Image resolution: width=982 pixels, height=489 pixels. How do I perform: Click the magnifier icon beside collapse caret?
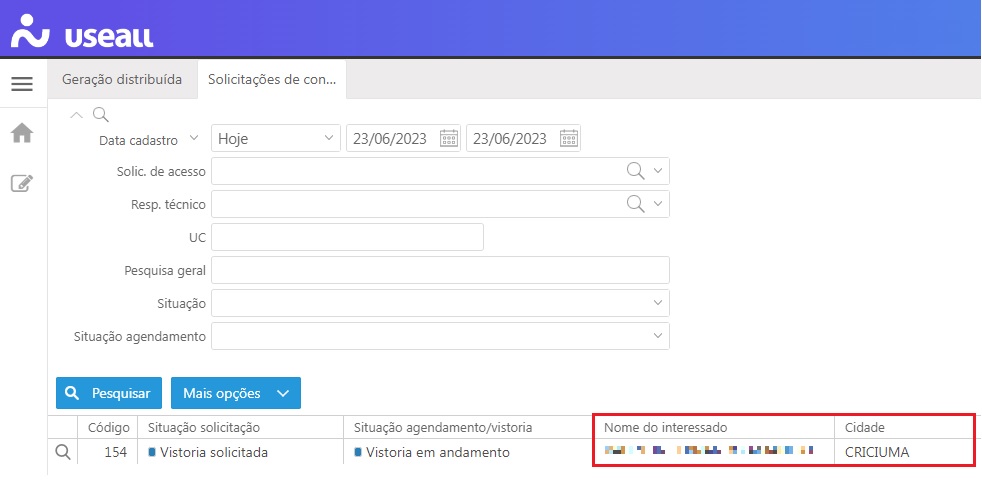pos(100,114)
